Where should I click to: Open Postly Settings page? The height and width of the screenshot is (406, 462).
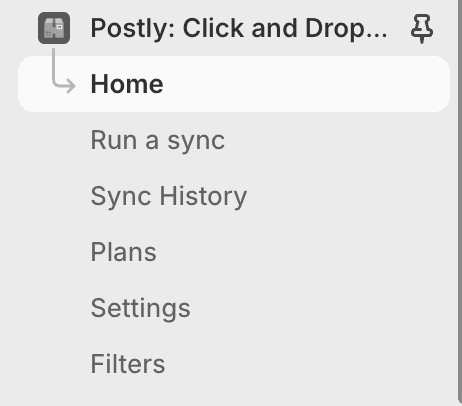140,308
